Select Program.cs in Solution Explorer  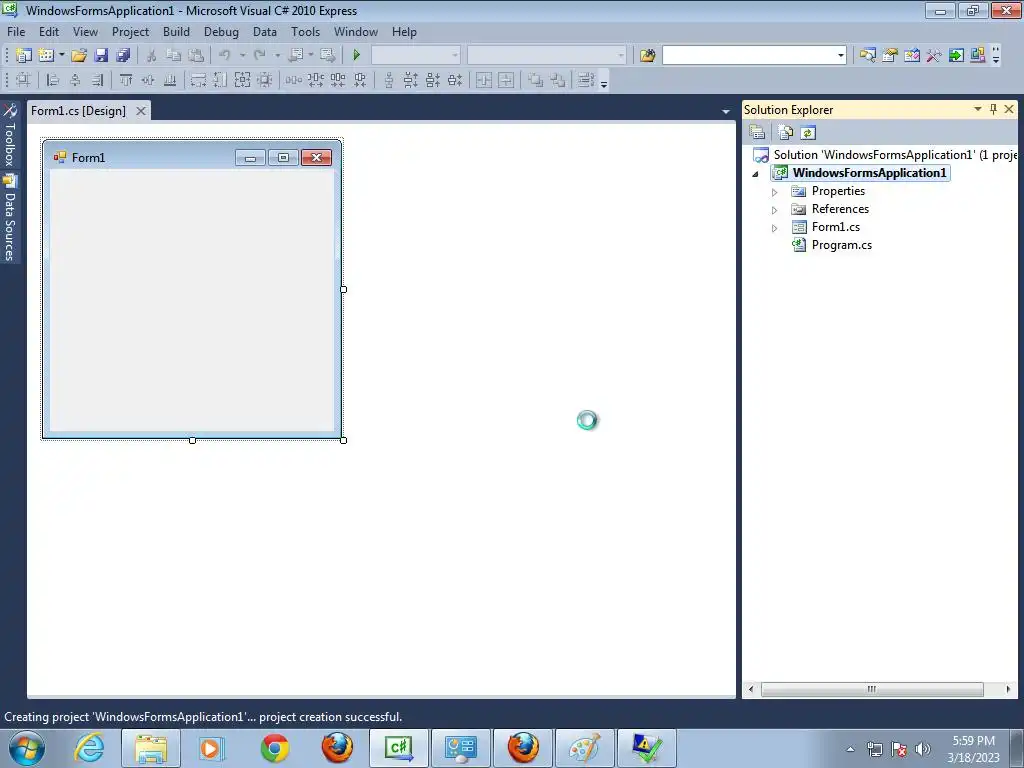coord(841,245)
